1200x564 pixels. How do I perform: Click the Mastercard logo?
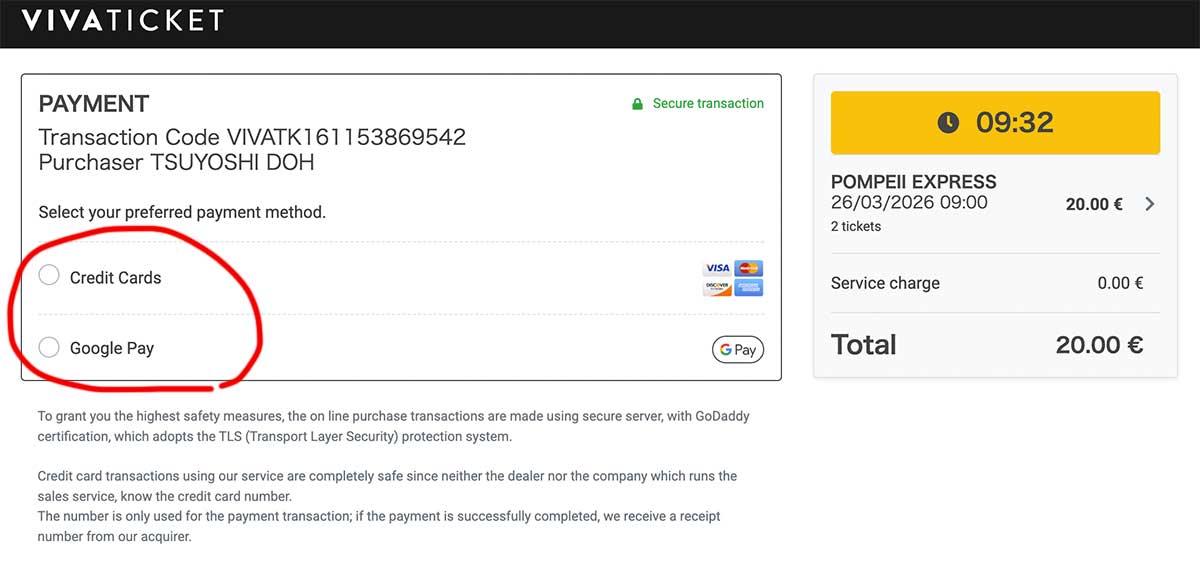(x=749, y=268)
